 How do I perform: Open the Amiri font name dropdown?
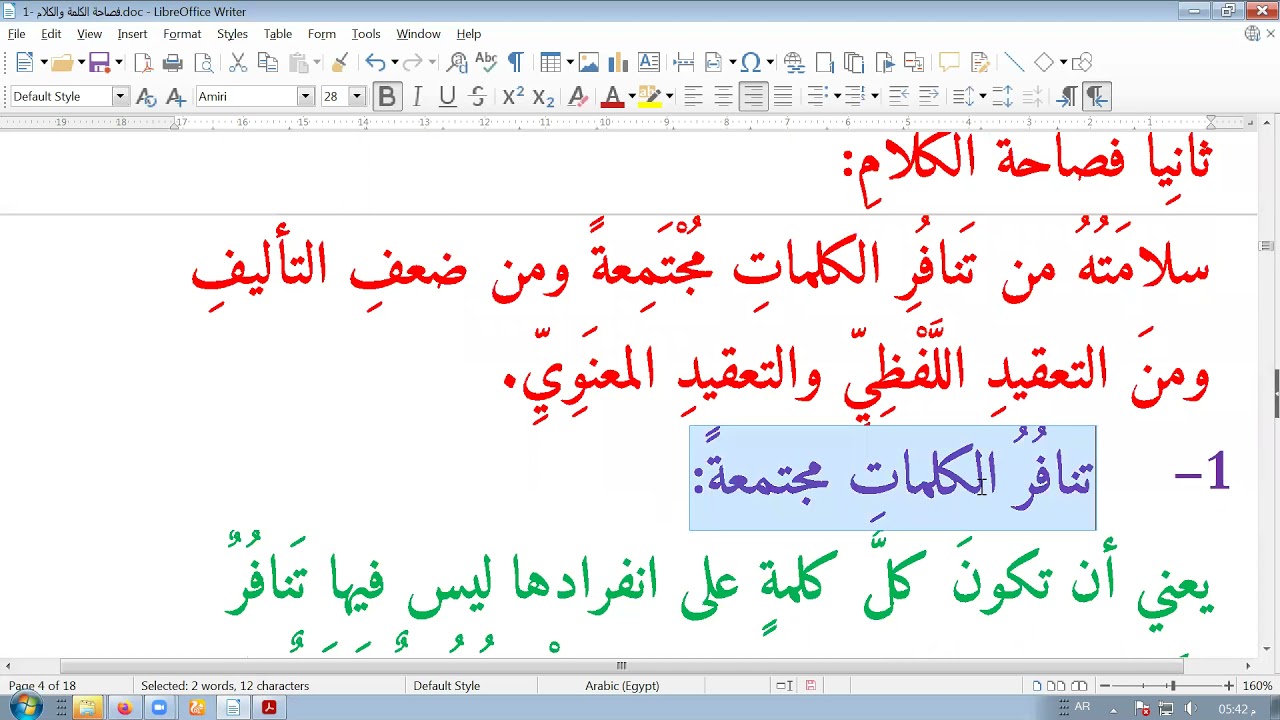point(306,97)
